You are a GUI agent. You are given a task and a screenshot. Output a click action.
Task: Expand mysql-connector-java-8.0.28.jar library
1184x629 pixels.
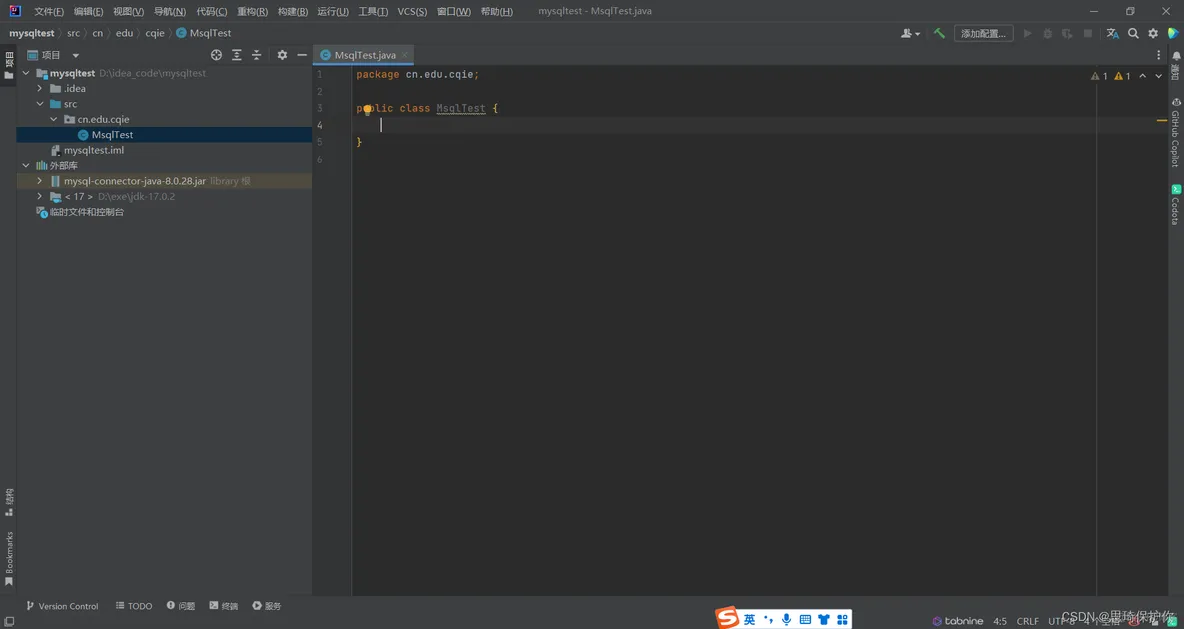[x=39, y=181]
